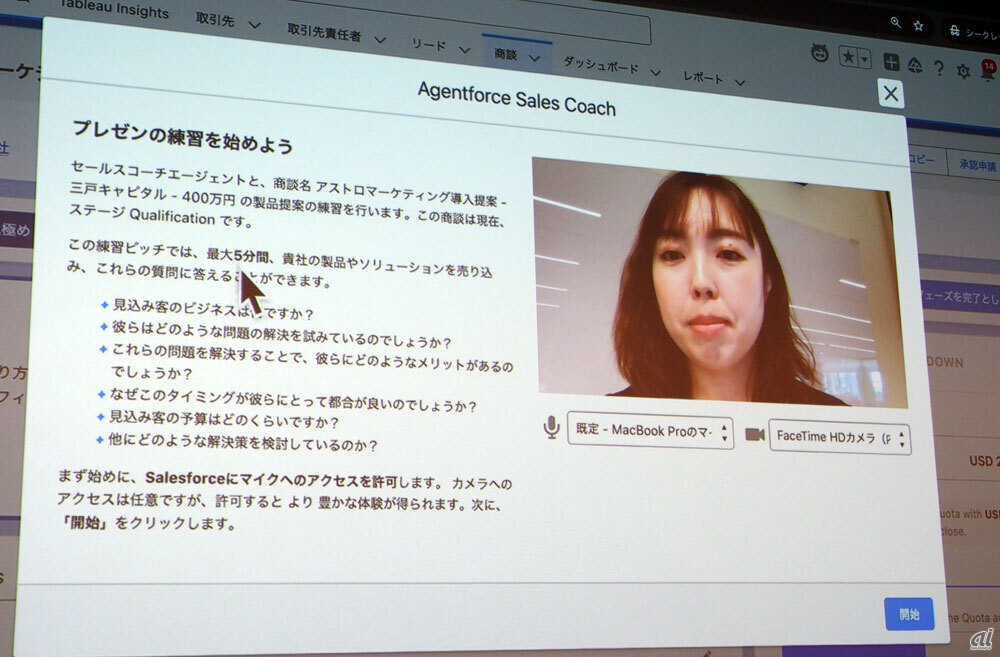Open the favorites list dropdown arrow
This screenshot has width=1000, height=657.
click(865, 59)
